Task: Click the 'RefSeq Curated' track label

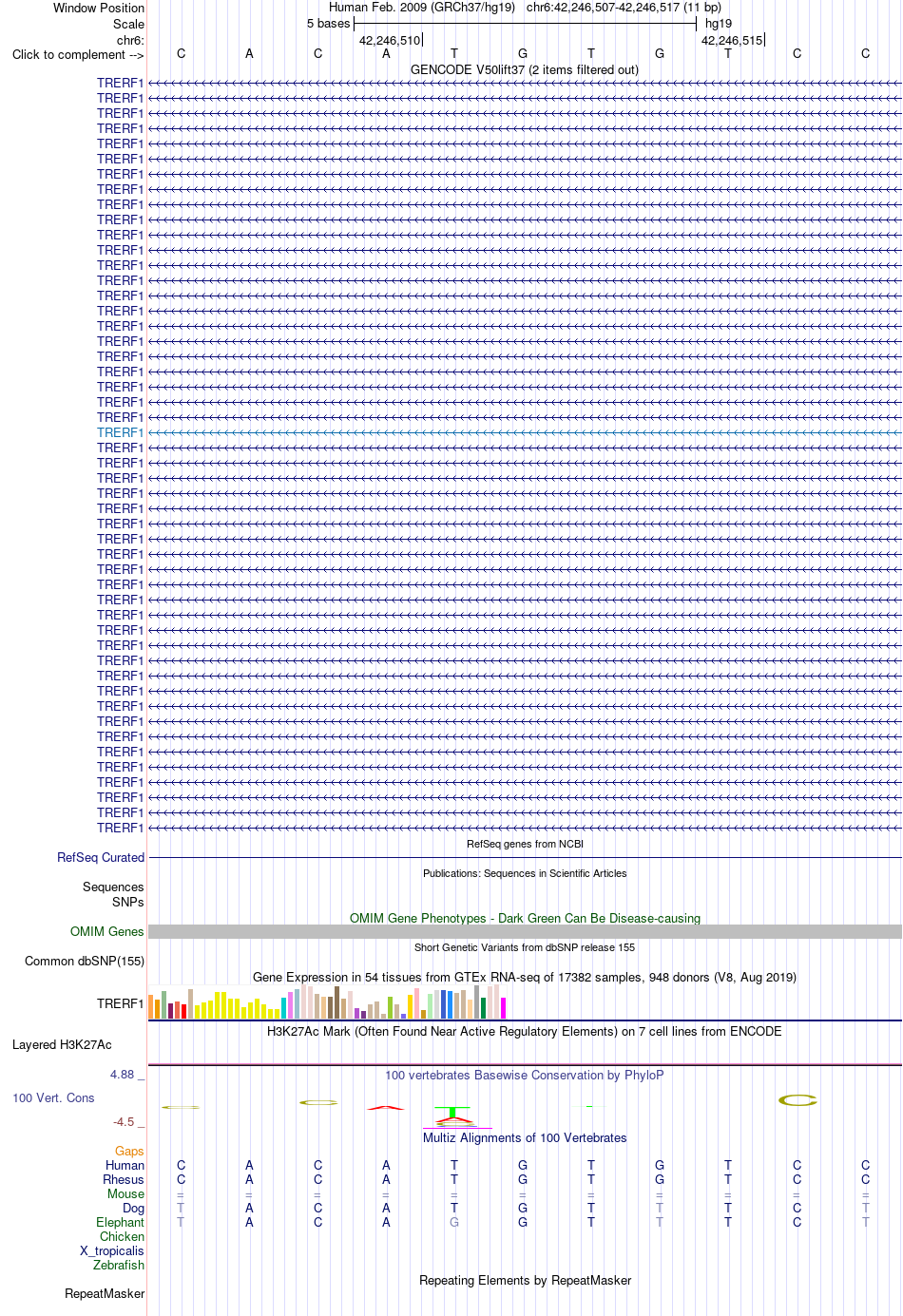Action: click(x=101, y=857)
